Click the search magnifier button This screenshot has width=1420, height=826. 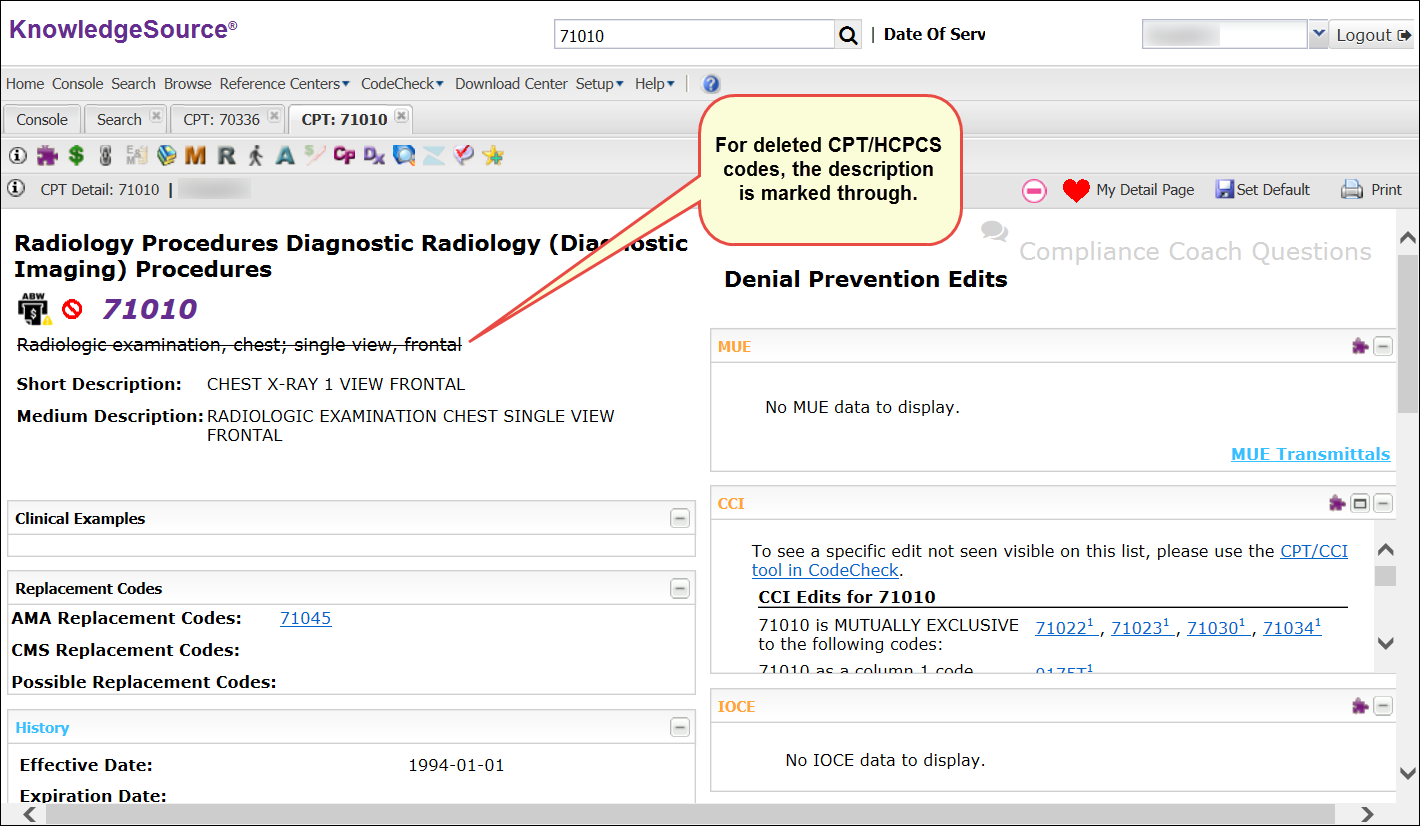click(x=848, y=35)
